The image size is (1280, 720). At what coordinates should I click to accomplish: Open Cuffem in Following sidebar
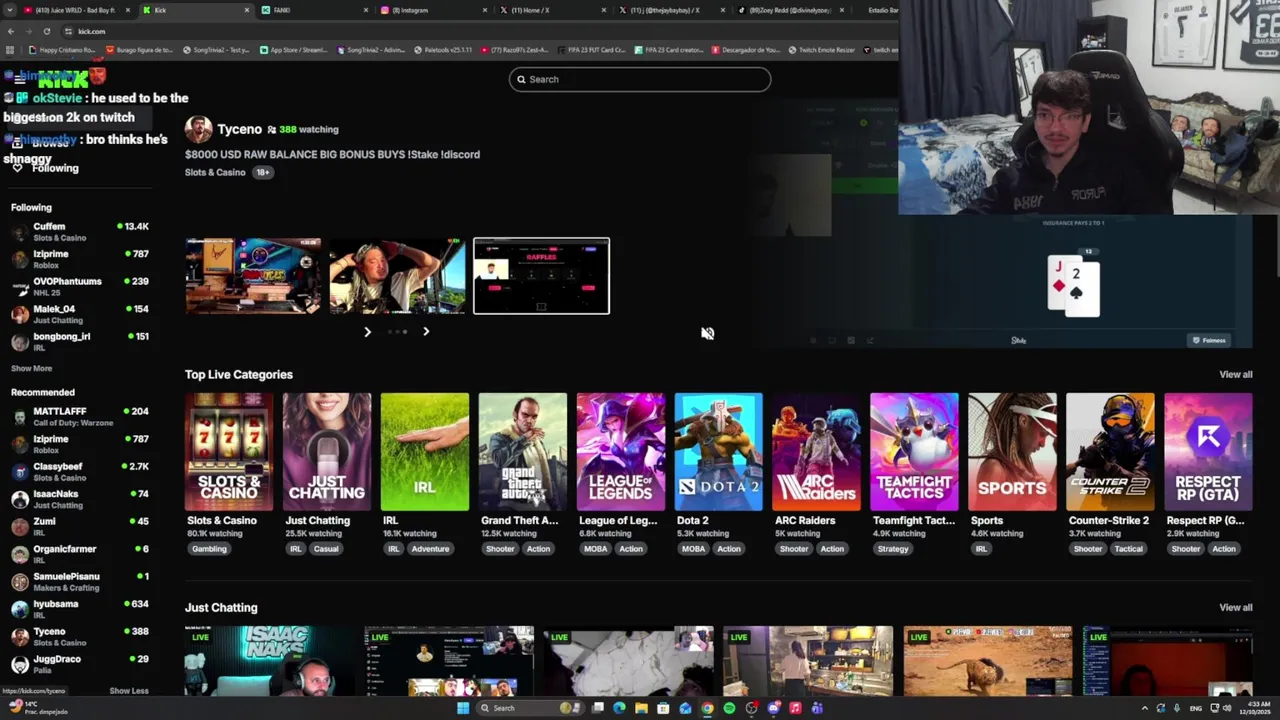80,232
